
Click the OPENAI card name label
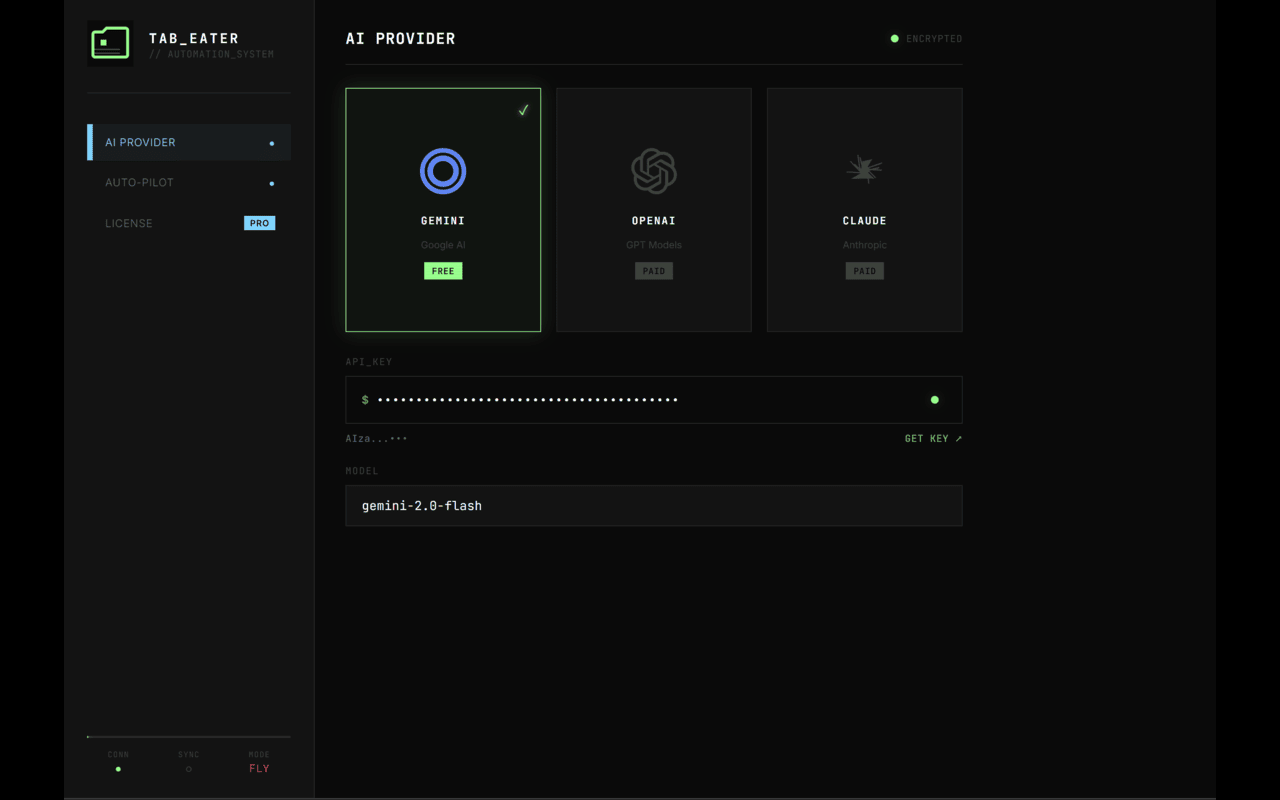click(x=654, y=221)
